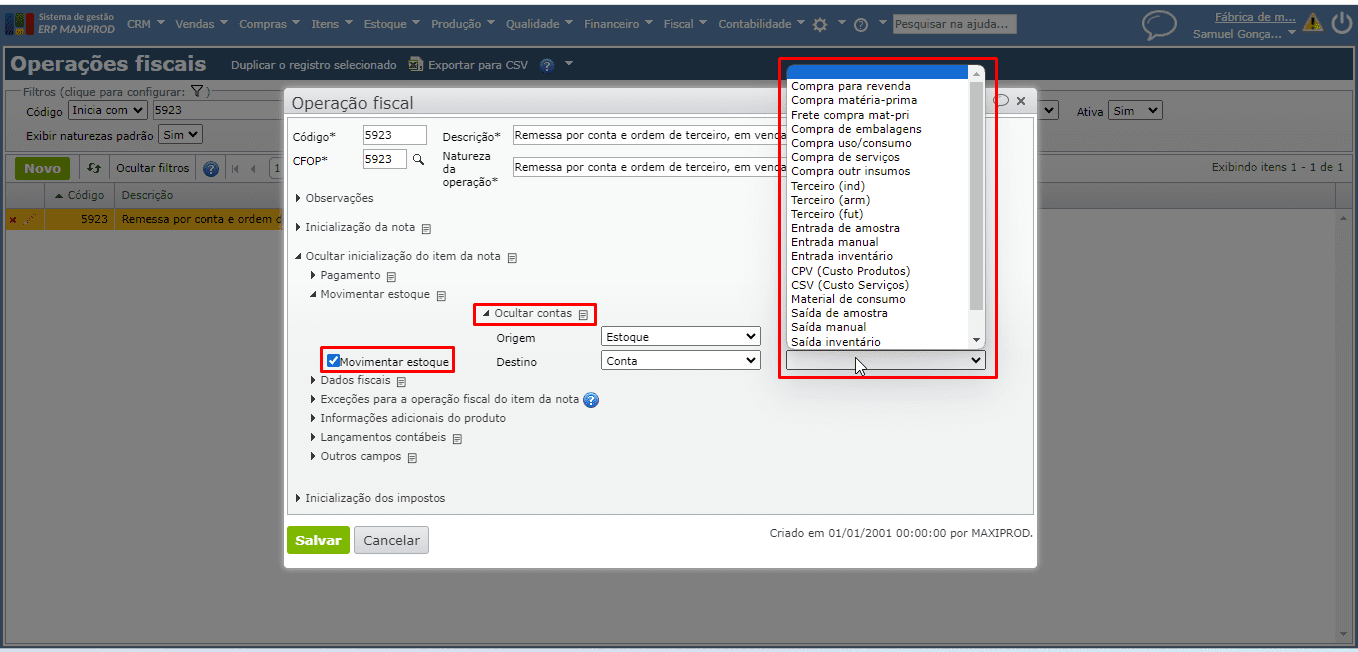Expand the Dados fiscais section
The height and width of the screenshot is (652, 1358).
[x=351, y=380]
